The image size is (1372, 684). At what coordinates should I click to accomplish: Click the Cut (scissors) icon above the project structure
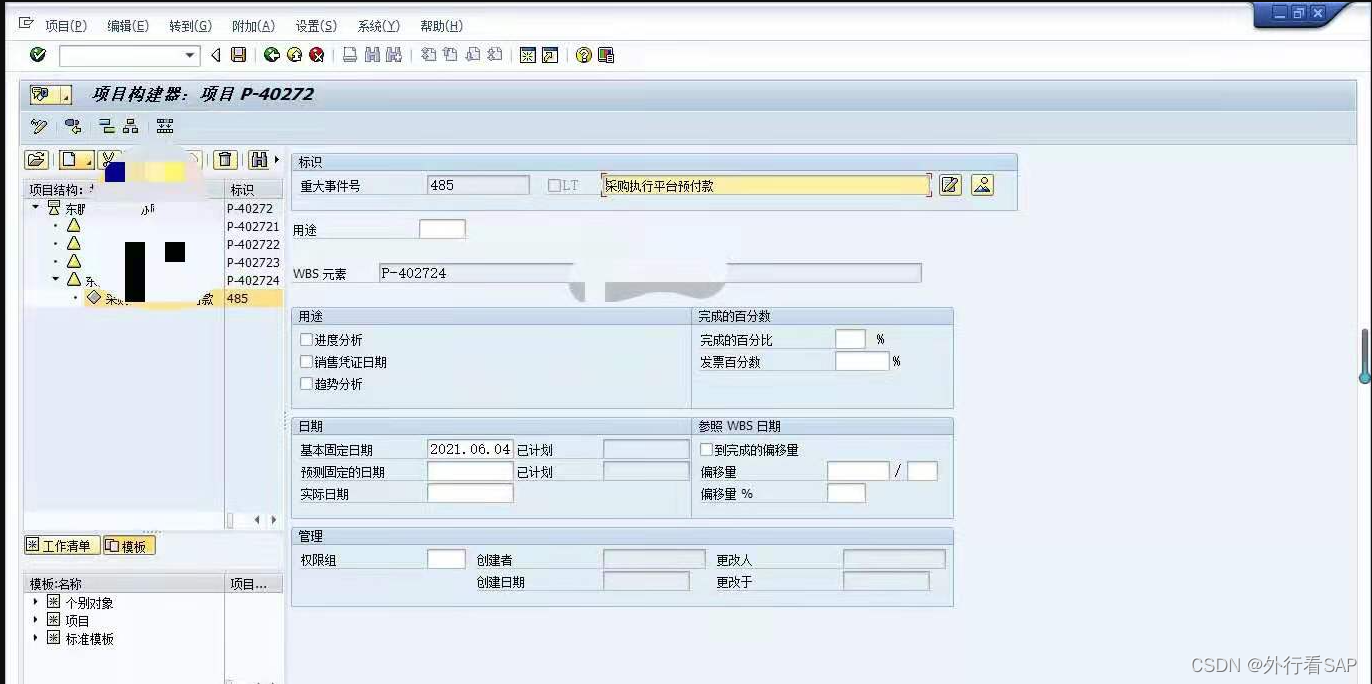tap(108, 158)
